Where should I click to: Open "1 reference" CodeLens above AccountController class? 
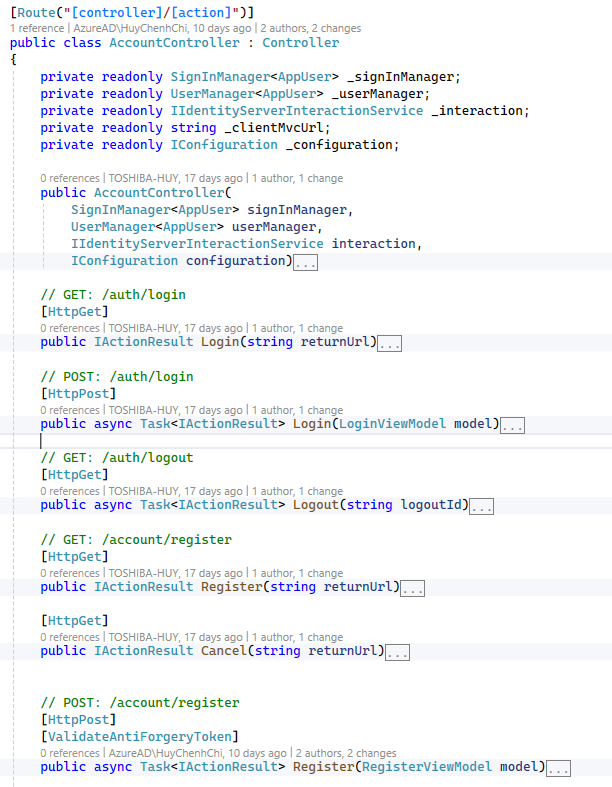(x=36, y=29)
